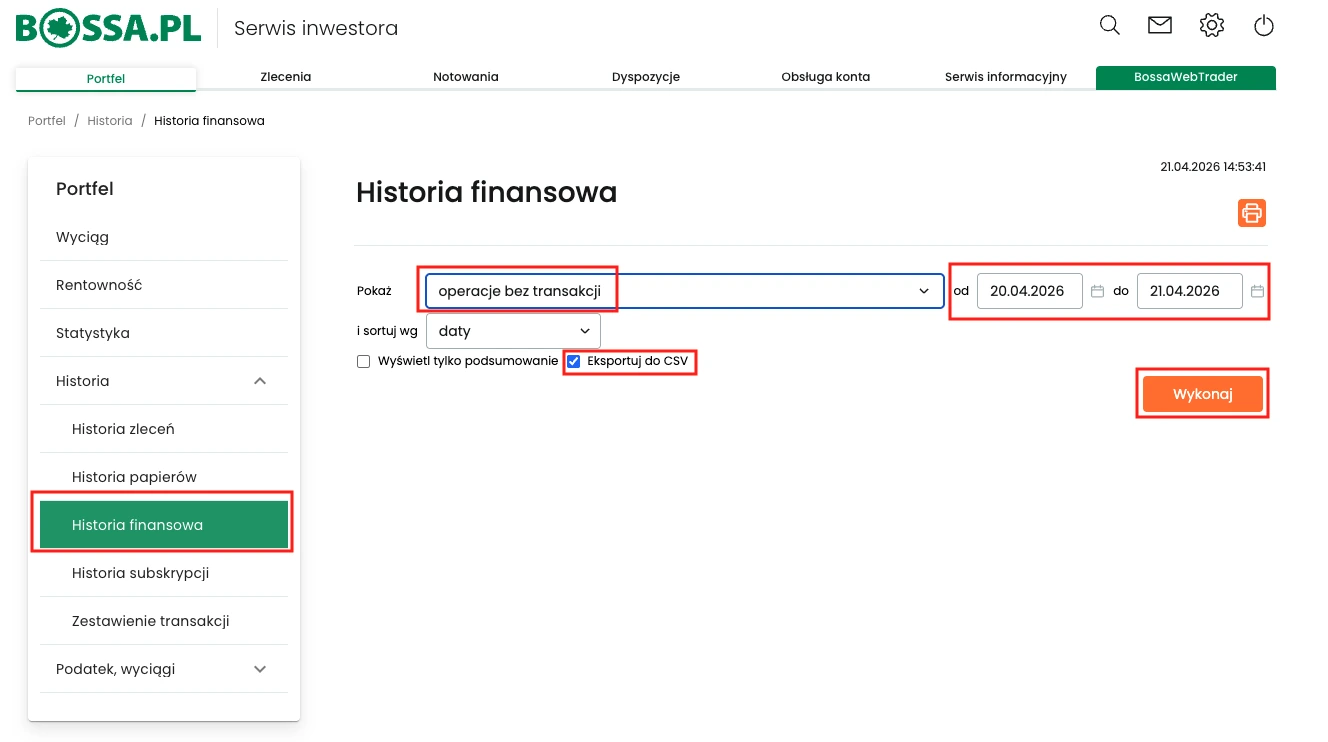Click the Portfel sidebar heading
The width and height of the screenshot is (1328, 742).
point(85,189)
